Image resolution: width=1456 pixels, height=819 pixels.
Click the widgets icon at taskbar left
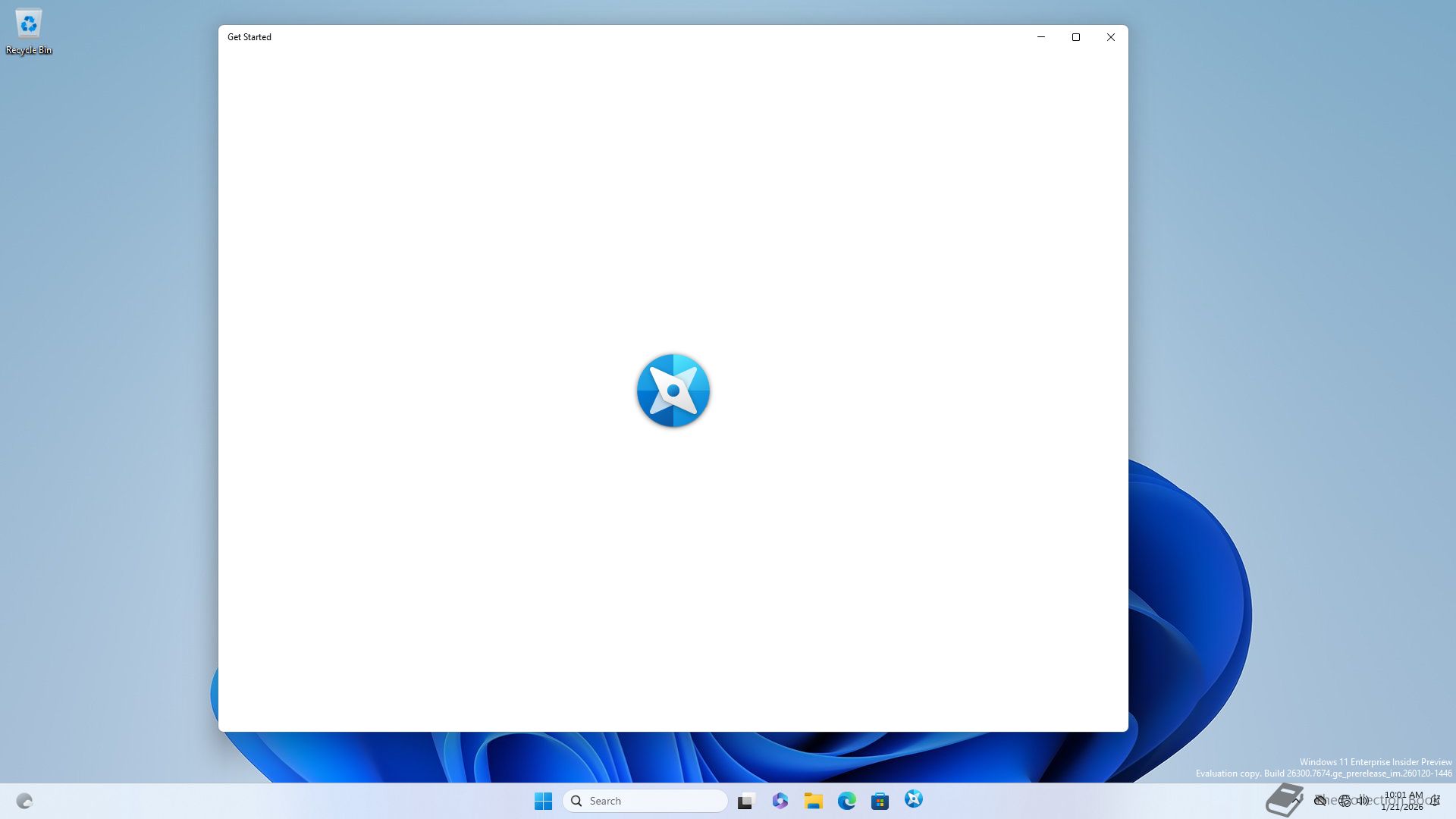(24, 801)
